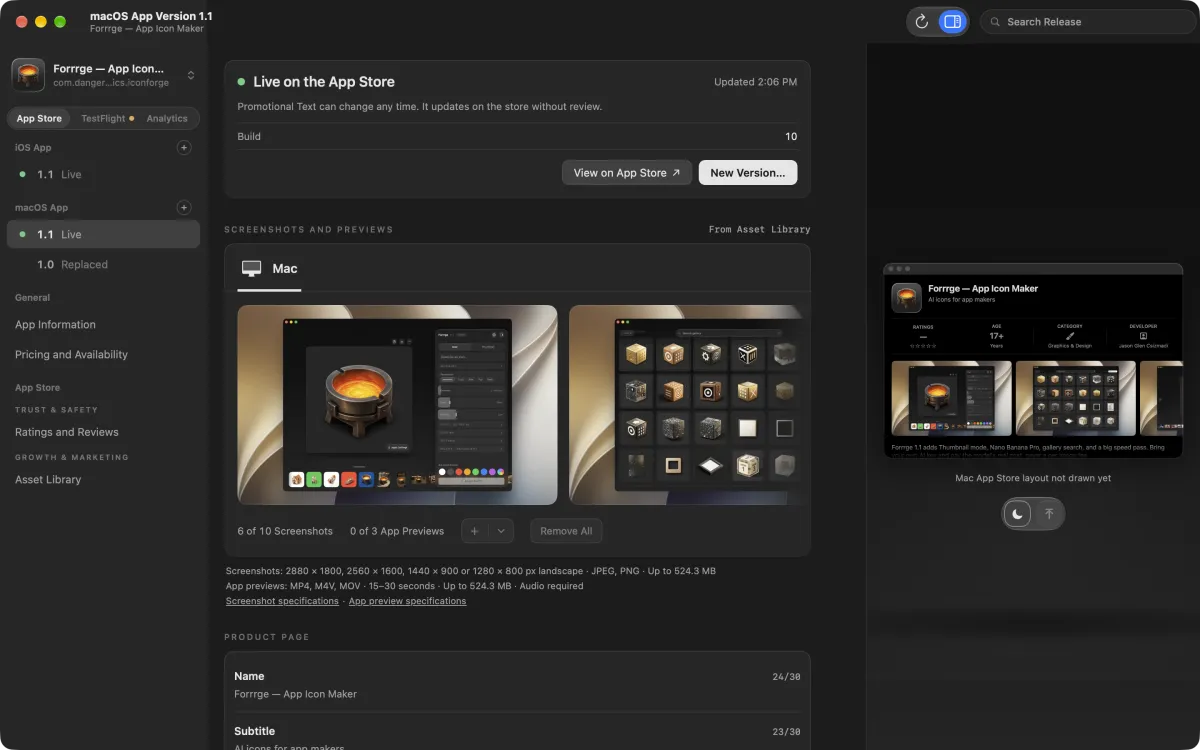Click the search magnifier icon
This screenshot has height=750, width=1200.
994,22
